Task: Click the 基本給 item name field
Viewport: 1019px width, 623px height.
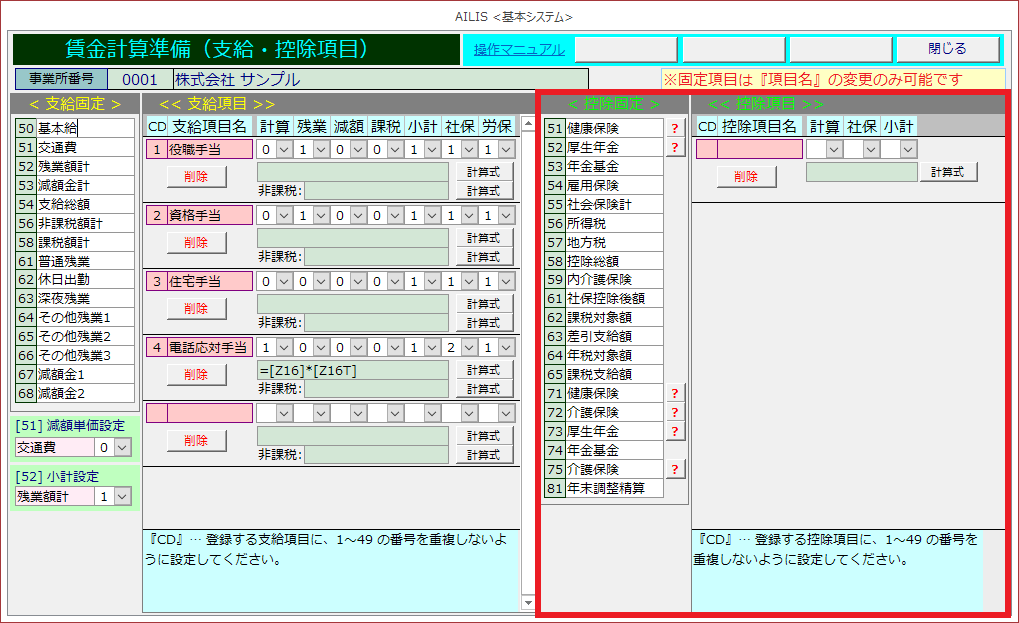Action: point(84,128)
